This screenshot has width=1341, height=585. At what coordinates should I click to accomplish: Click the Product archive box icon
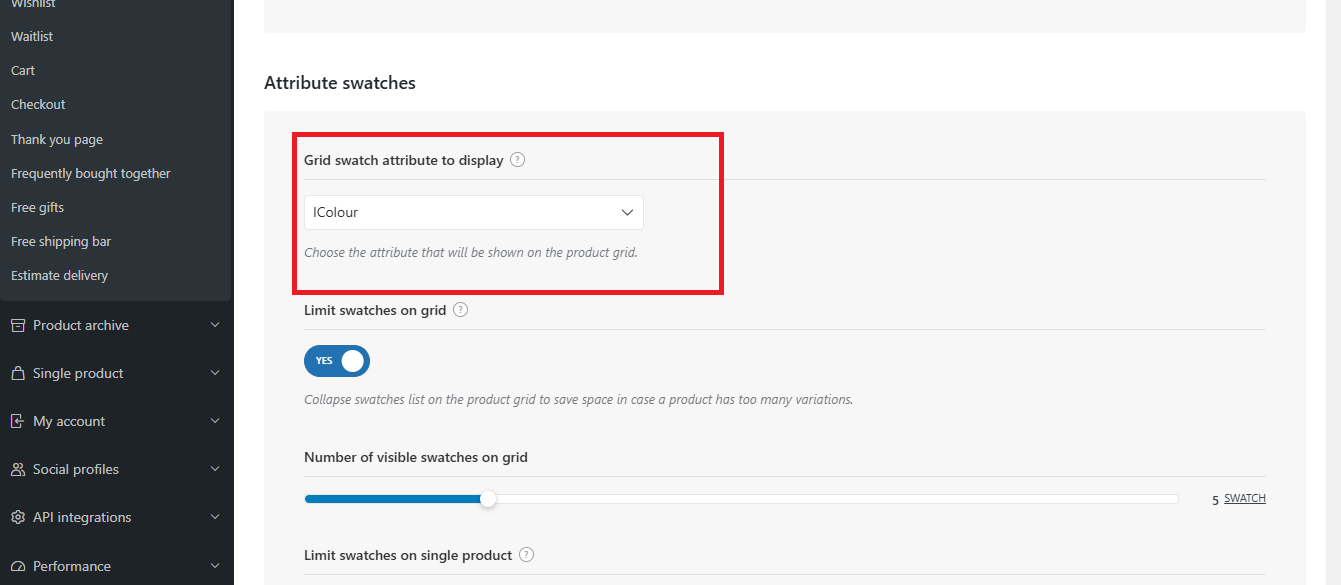click(x=17, y=325)
